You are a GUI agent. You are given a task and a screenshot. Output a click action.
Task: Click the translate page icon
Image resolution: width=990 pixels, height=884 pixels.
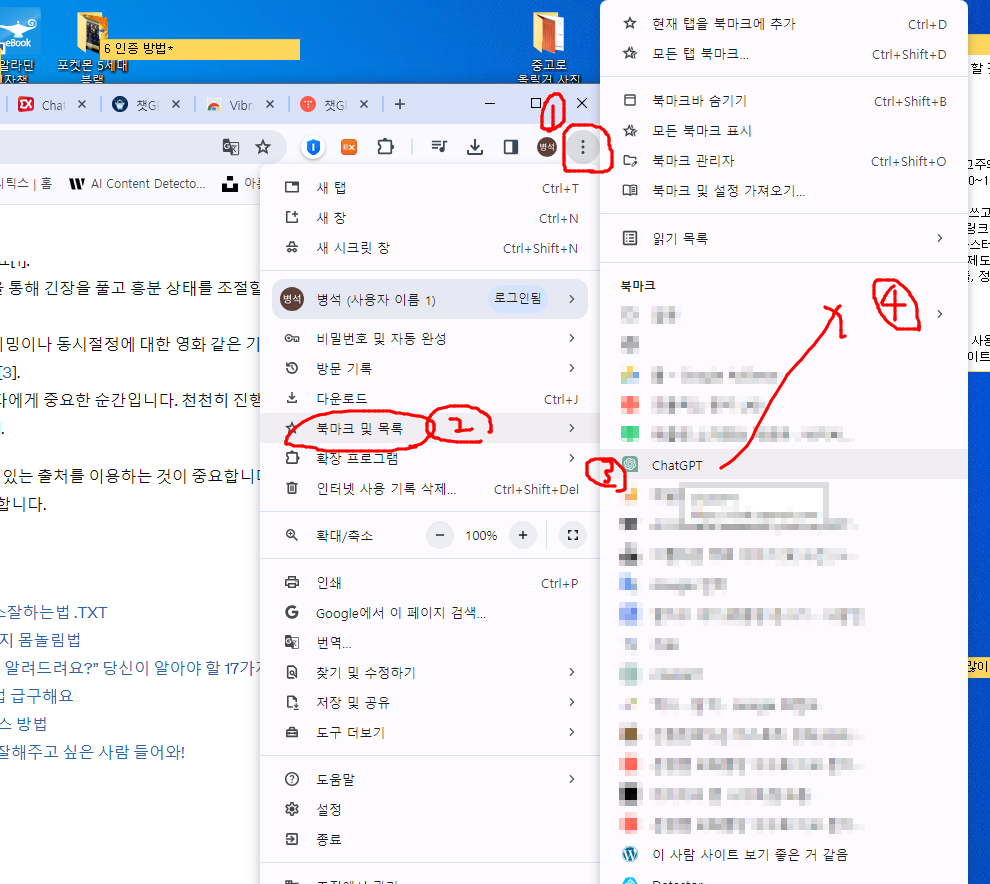(231, 148)
